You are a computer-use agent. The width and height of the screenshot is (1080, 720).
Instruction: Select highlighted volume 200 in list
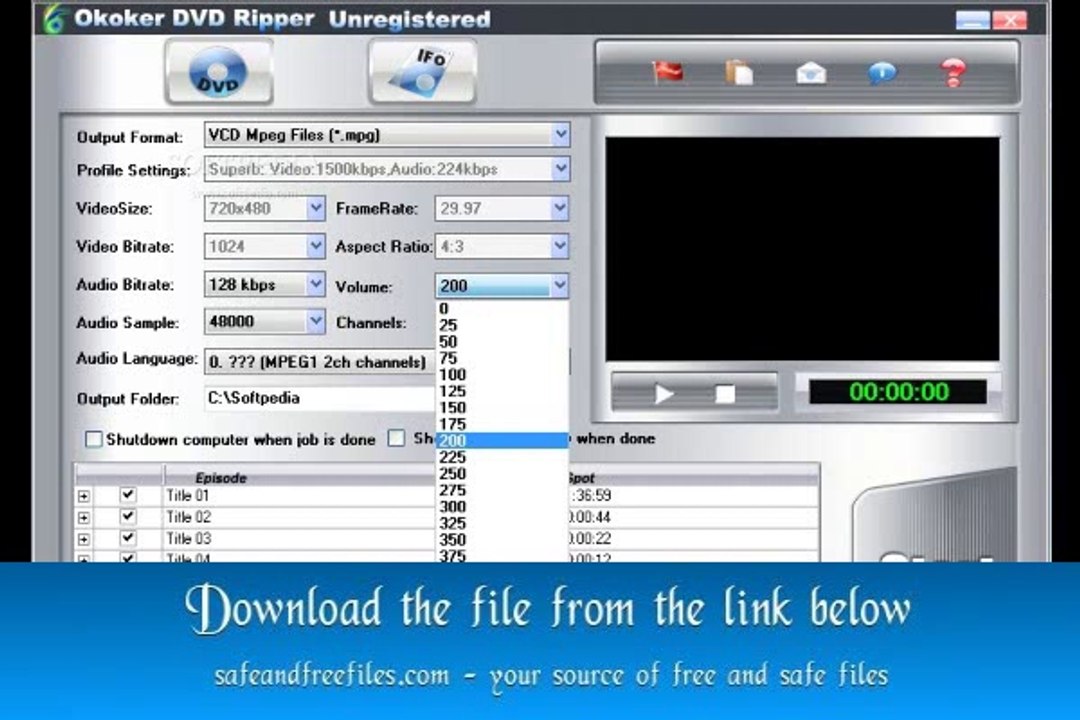(x=502, y=441)
